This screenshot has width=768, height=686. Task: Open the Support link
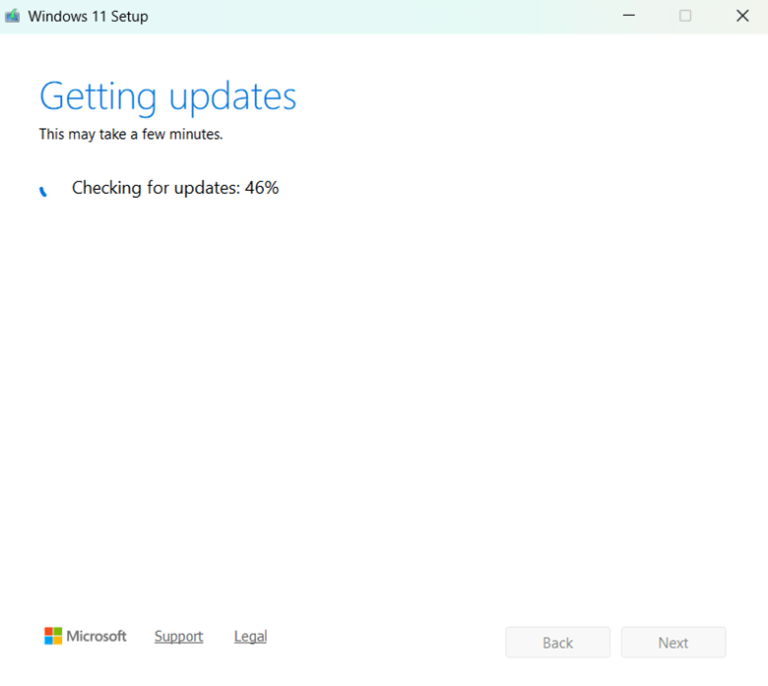pyautogui.click(x=179, y=636)
